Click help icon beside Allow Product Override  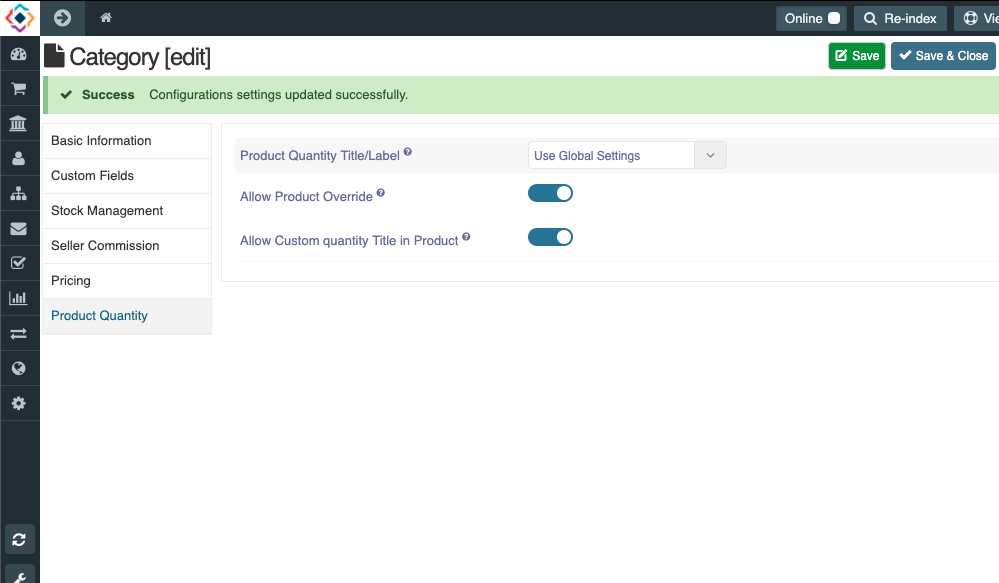[x=380, y=192]
